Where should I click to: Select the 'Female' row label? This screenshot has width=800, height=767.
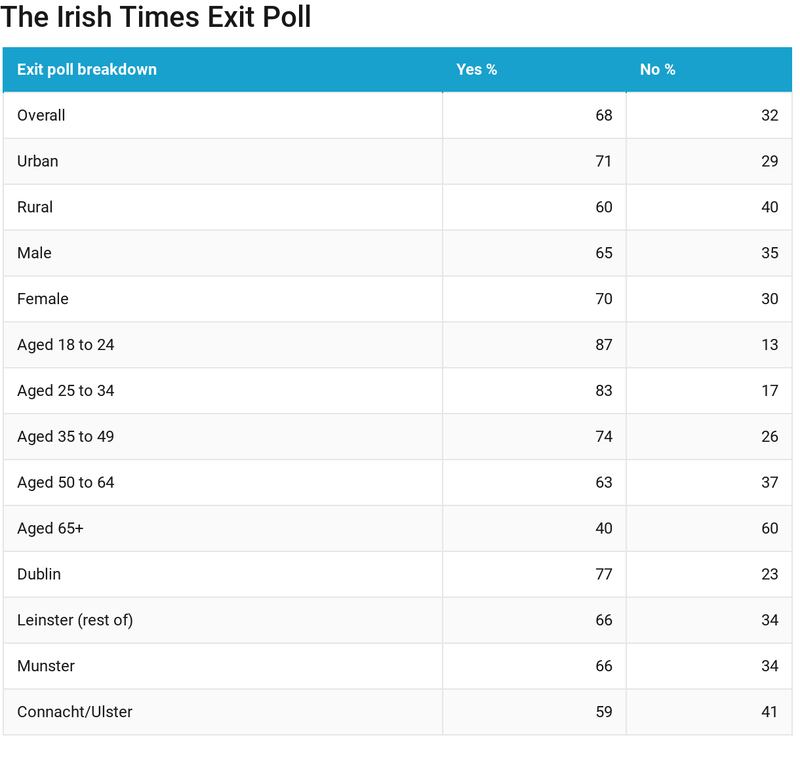pos(43,299)
